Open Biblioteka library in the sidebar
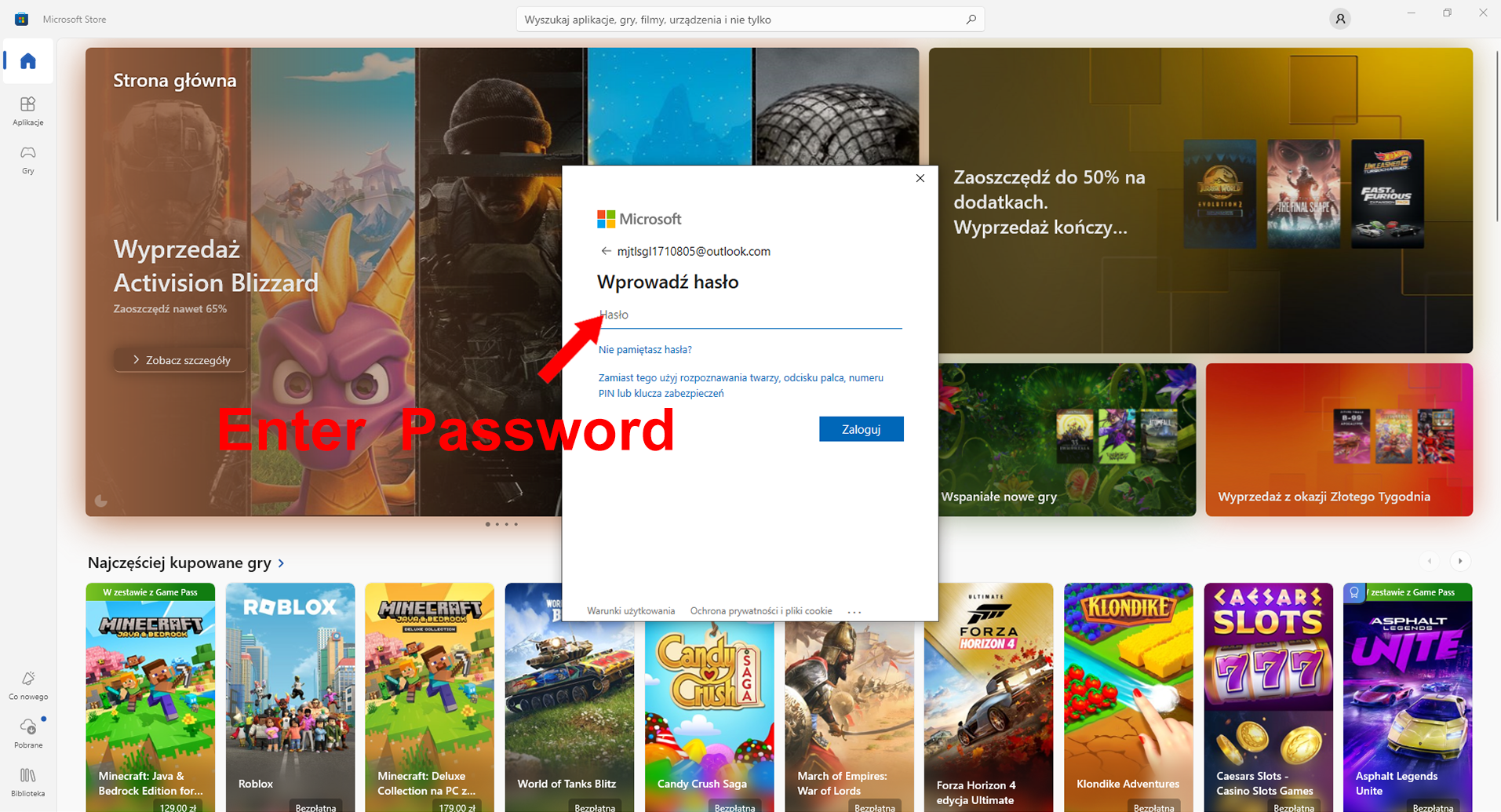This screenshot has width=1501, height=812. (28, 782)
